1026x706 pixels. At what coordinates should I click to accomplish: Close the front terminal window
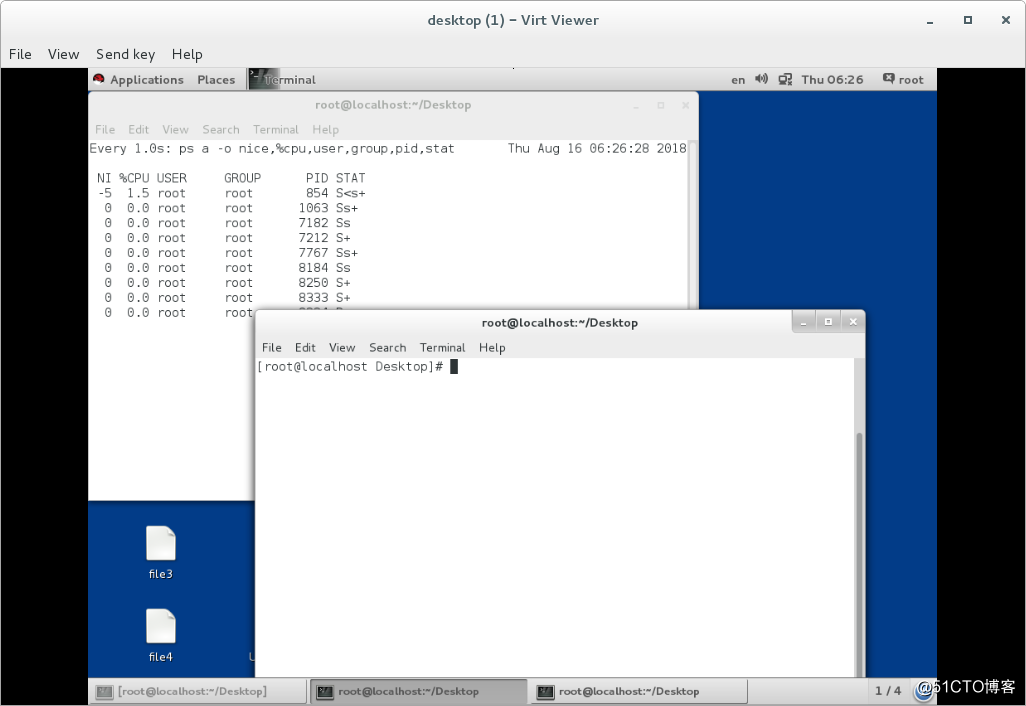coord(853,322)
